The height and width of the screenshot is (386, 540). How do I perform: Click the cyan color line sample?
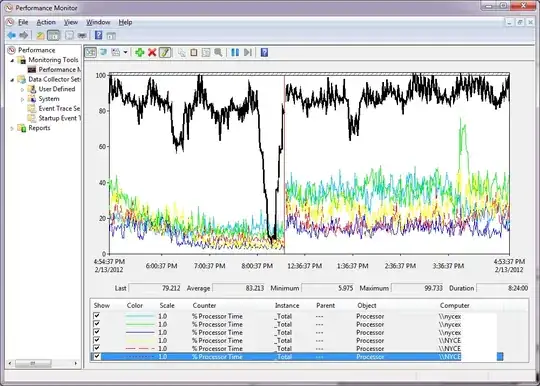pyautogui.click(x=140, y=316)
